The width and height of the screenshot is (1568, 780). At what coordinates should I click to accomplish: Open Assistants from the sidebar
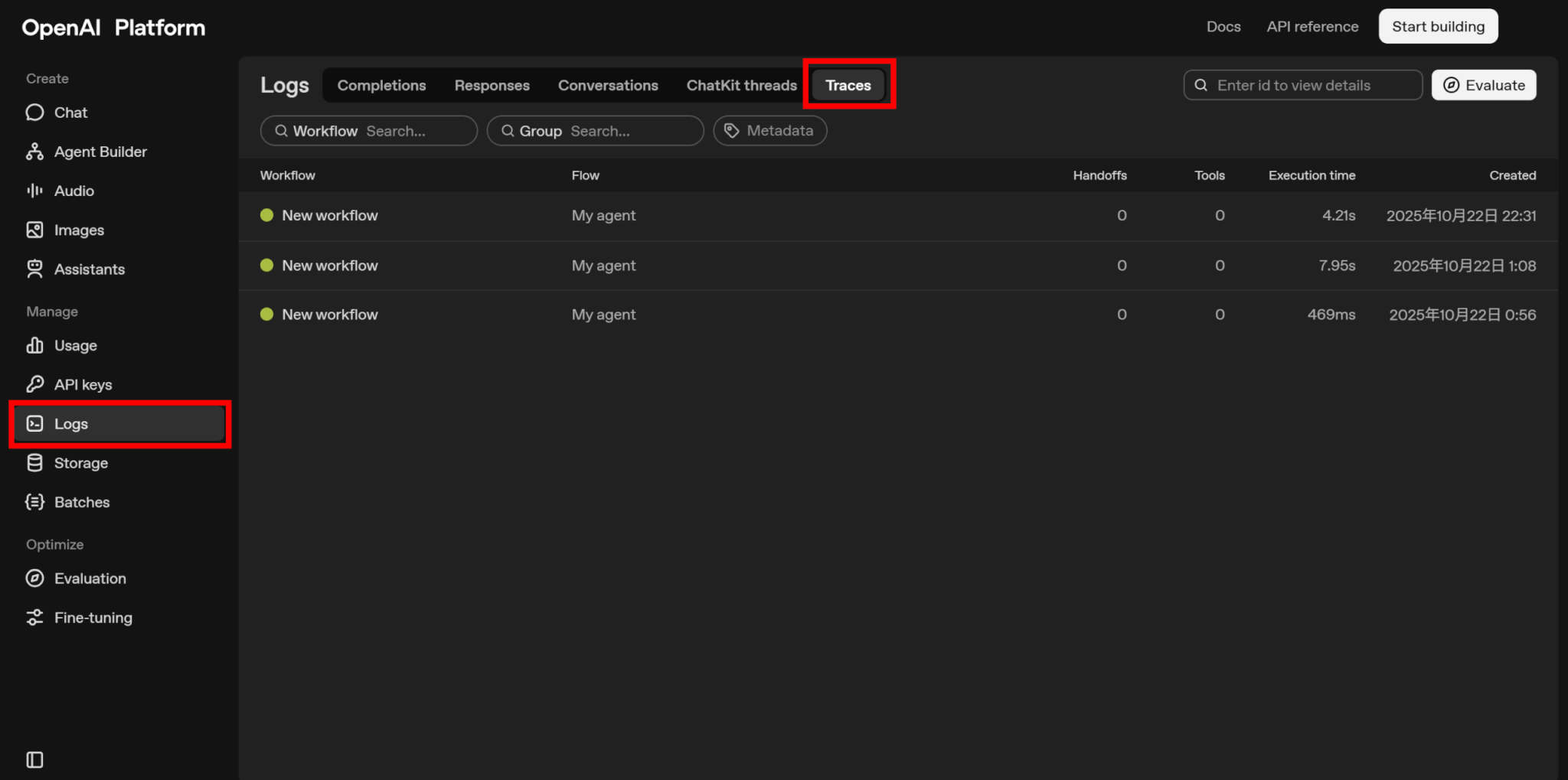click(89, 269)
